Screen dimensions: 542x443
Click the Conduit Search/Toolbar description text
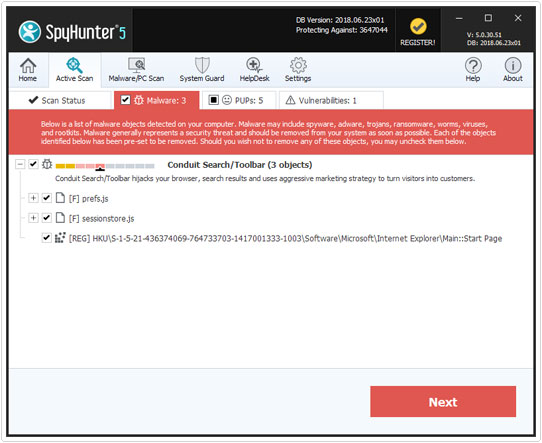[x=265, y=179]
